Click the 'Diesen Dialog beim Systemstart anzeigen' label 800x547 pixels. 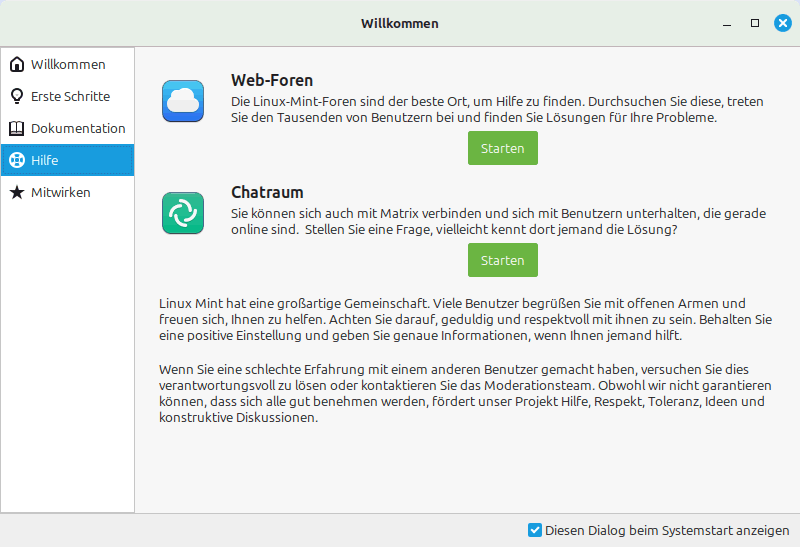(x=667, y=530)
